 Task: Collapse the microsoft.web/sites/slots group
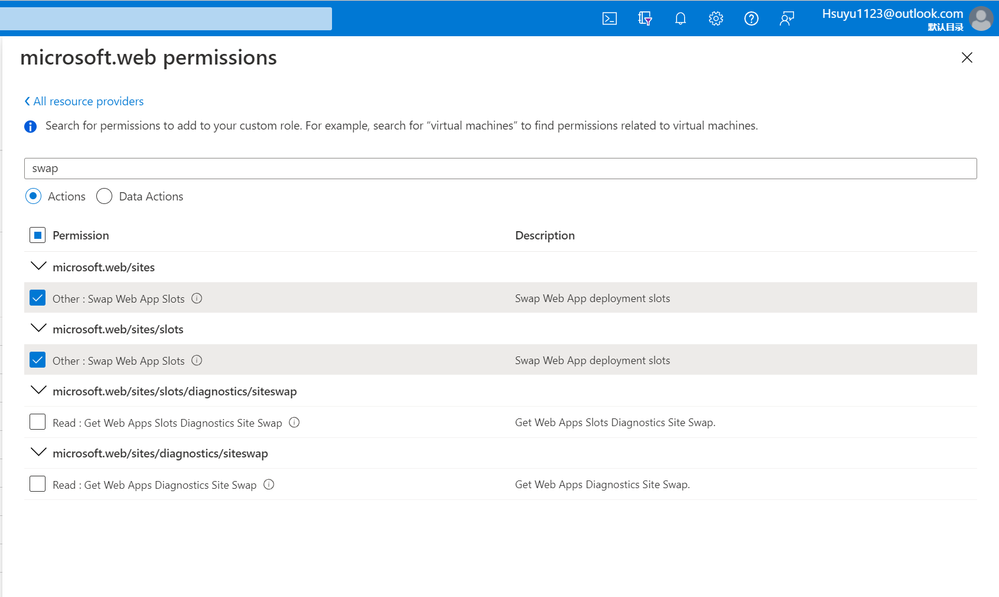click(x=39, y=329)
